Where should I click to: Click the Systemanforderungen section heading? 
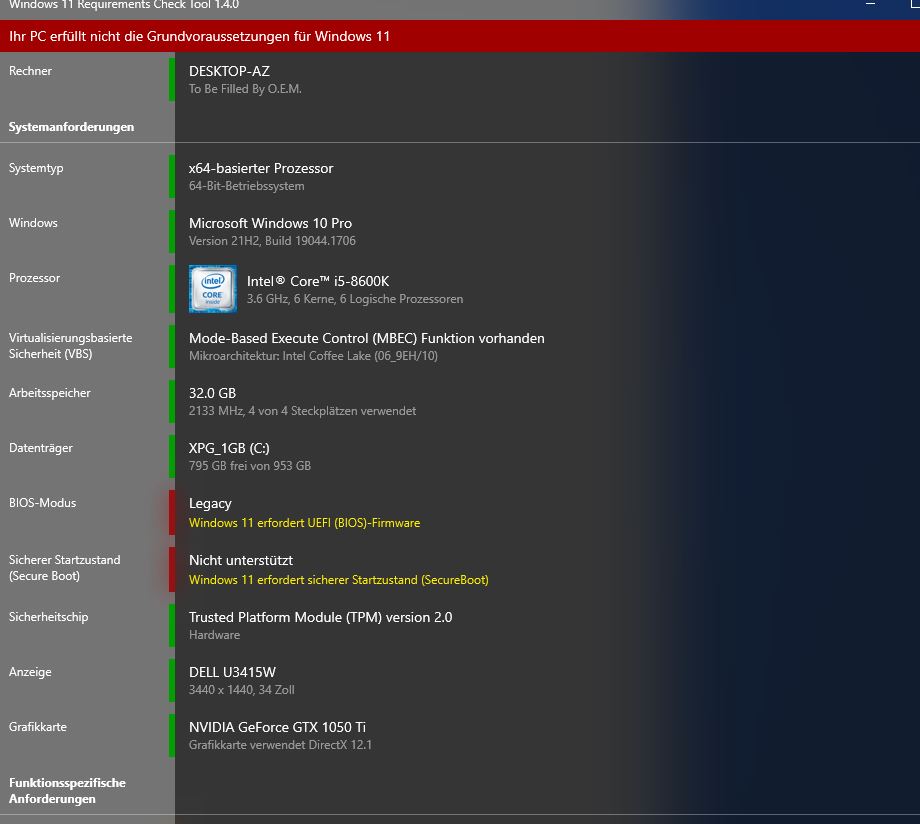click(x=72, y=127)
